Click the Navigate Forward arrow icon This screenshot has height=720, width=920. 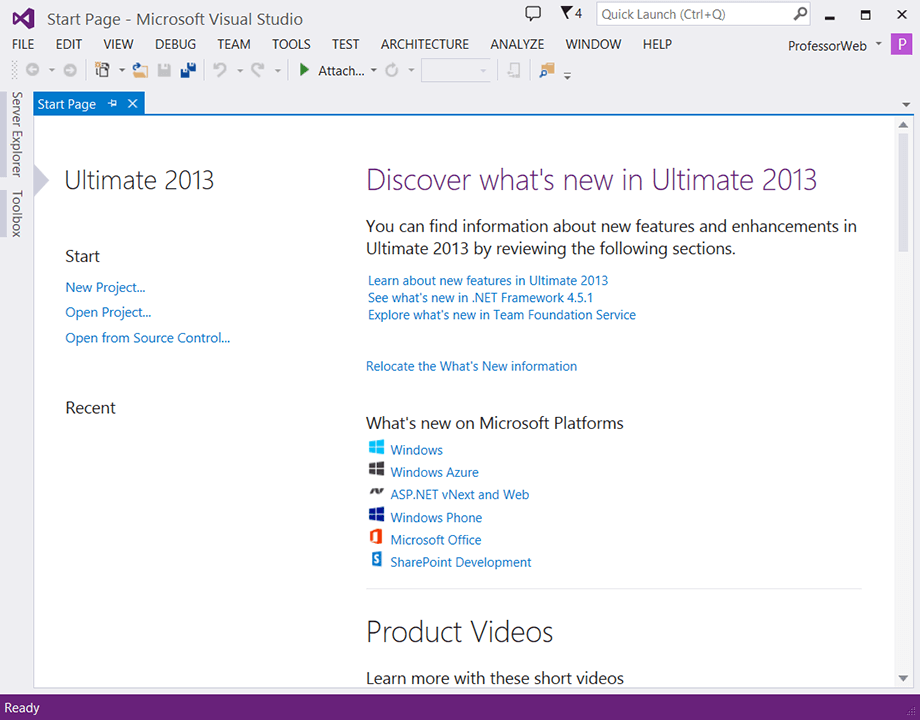70,70
